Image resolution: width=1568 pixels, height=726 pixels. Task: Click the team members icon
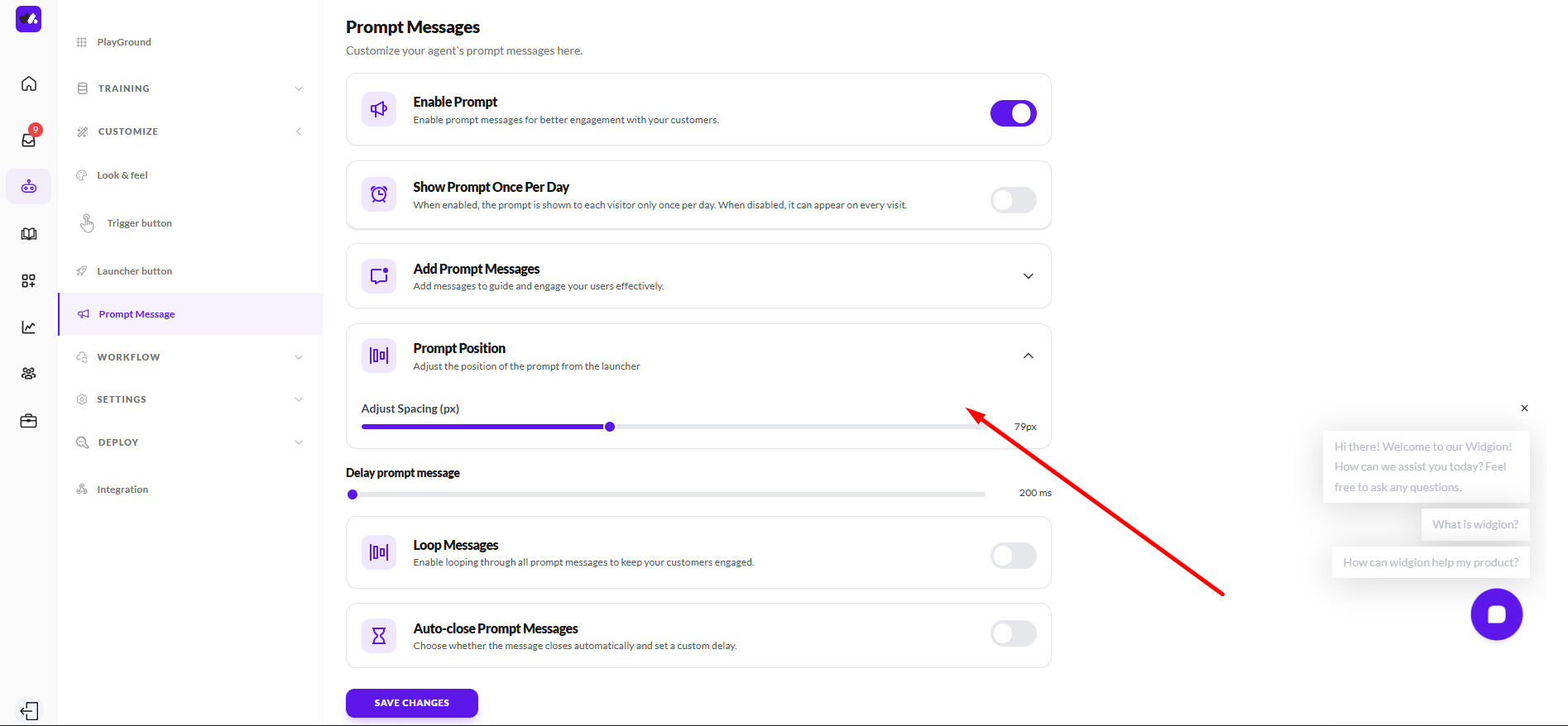pos(29,374)
